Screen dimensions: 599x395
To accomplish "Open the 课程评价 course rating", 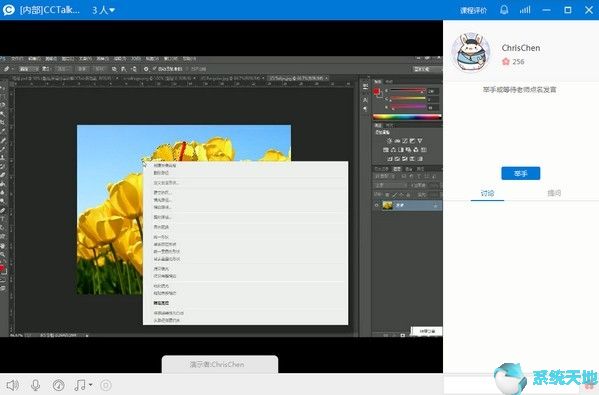I will click(x=473, y=10).
